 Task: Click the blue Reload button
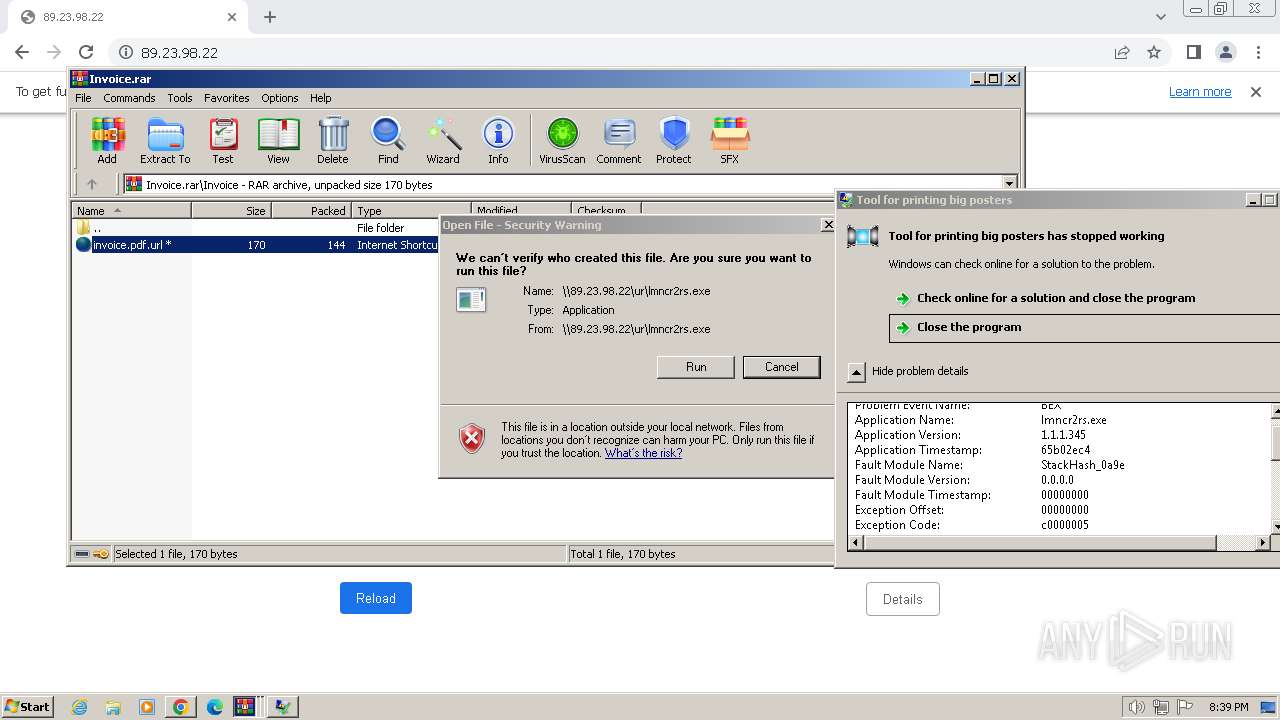point(376,598)
